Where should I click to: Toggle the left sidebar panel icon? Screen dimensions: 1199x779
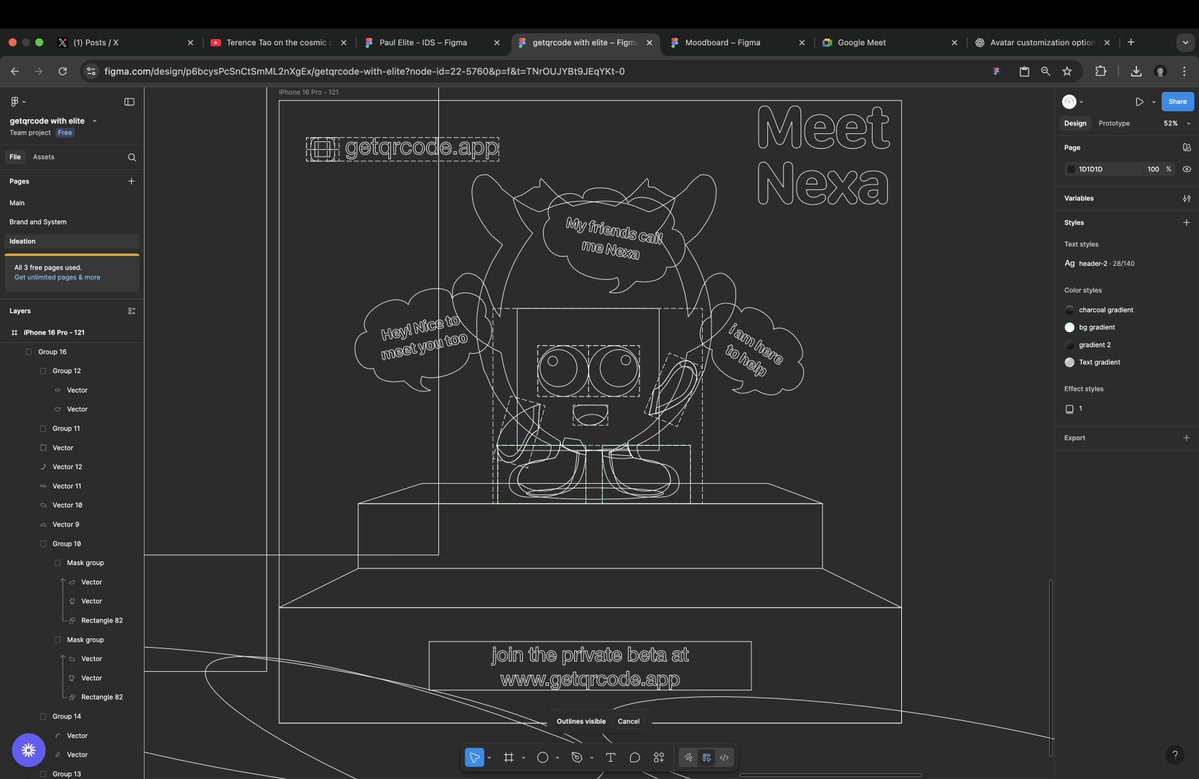129,102
